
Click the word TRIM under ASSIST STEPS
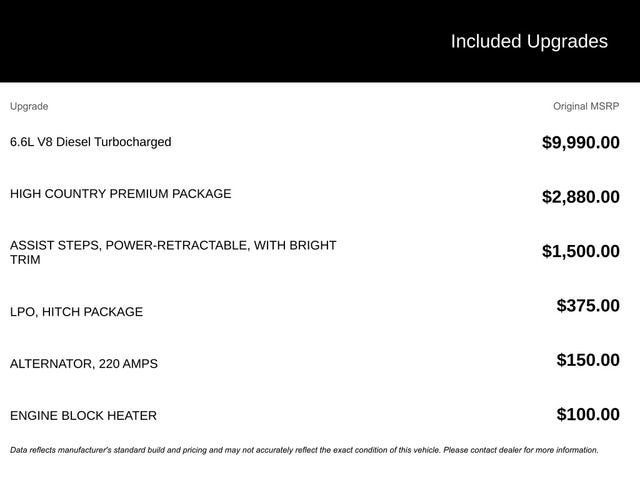pyautogui.click(x=27, y=259)
